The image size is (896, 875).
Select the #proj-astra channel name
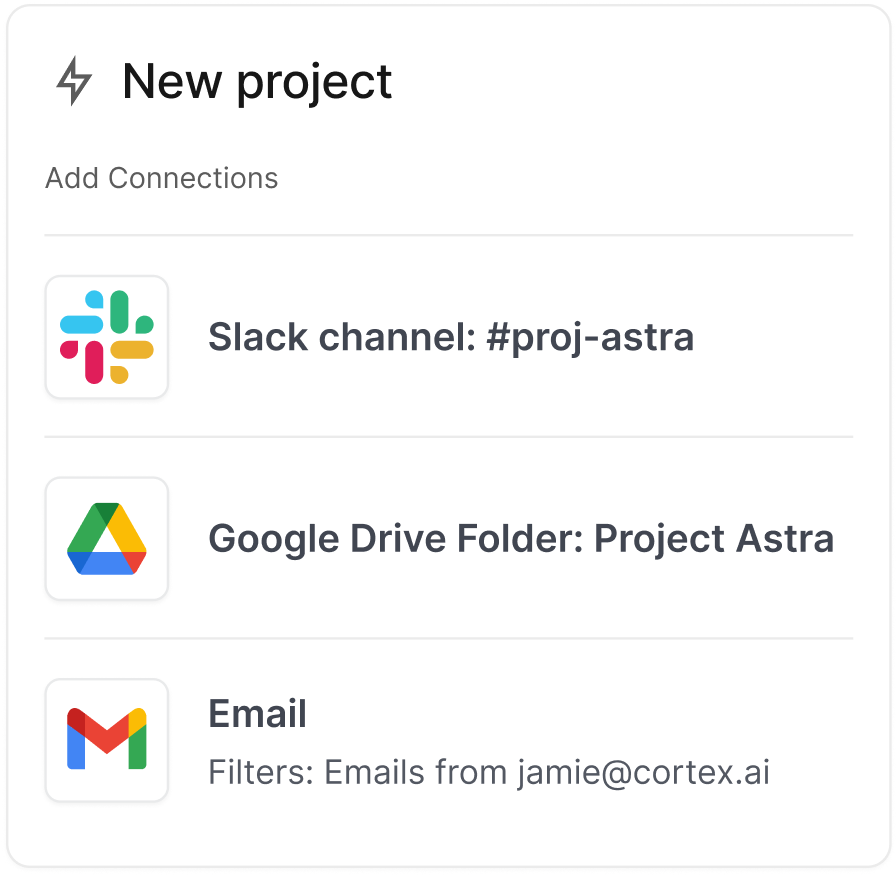[x=590, y=338]
